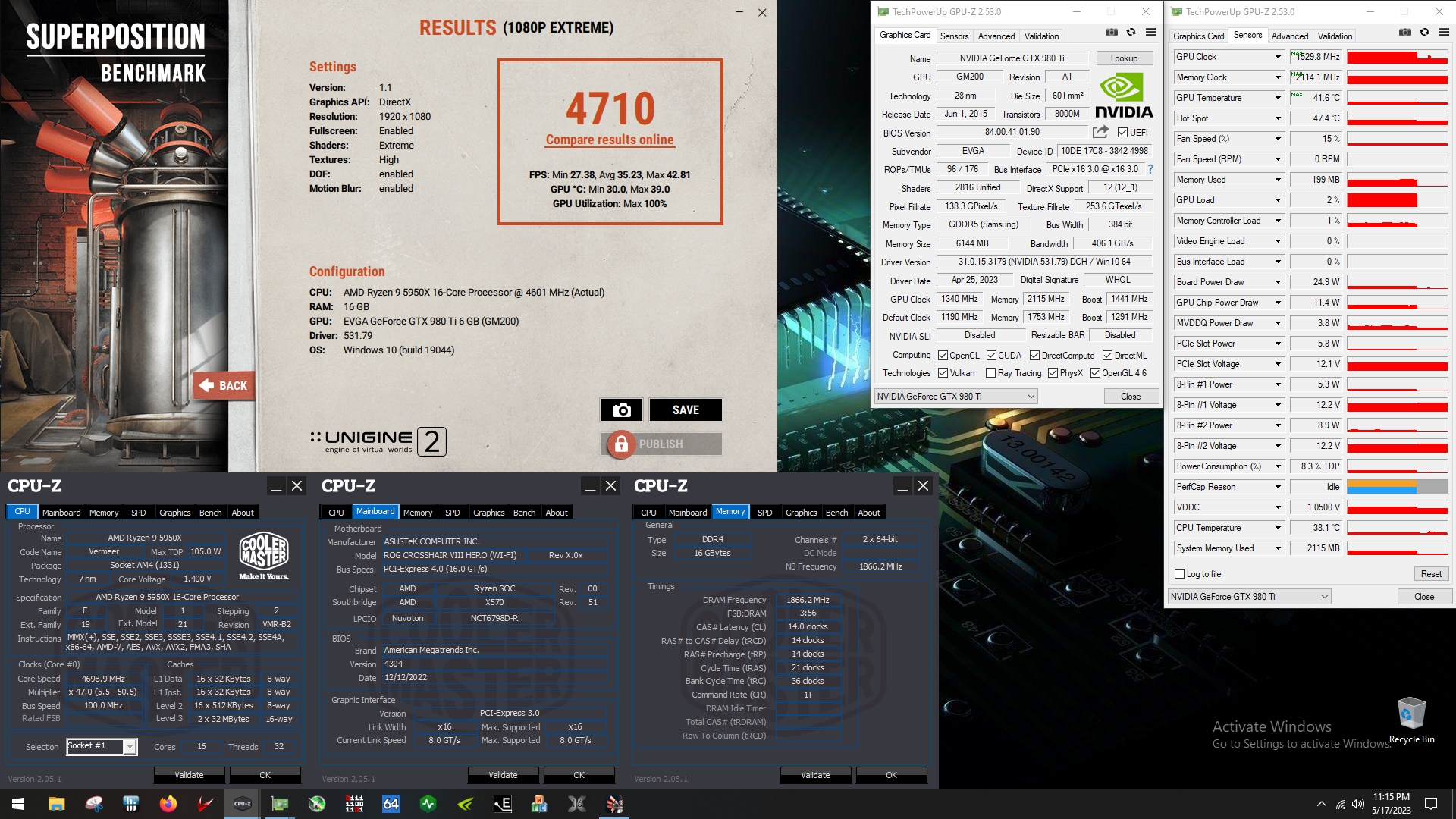
Task: Click the camera icon in GPU-Z Graphics Card window
Action: pyautogui.click(x=1111, y=32)
